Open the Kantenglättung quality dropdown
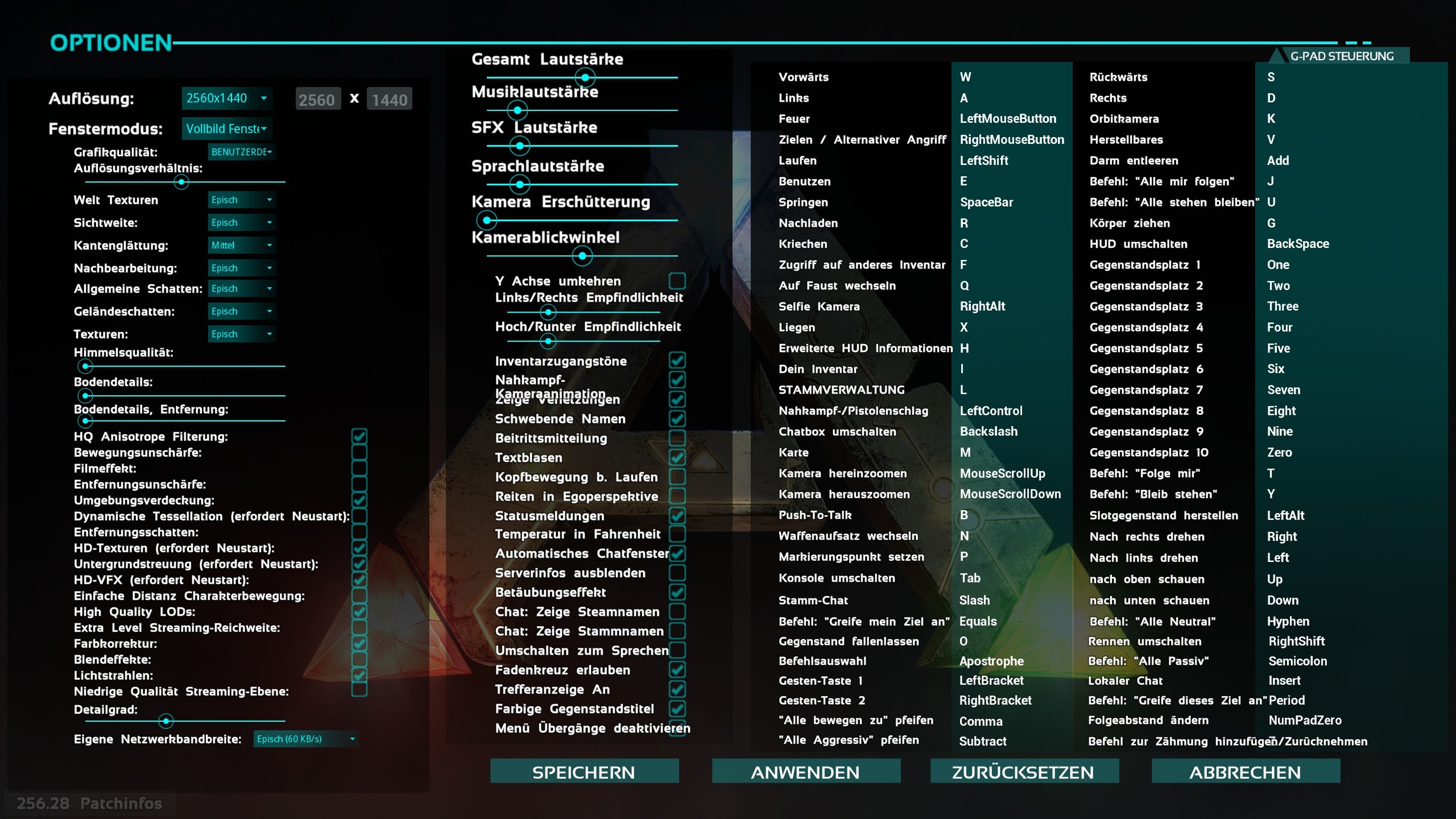The image size is (1456, 819). coord(242,245)
